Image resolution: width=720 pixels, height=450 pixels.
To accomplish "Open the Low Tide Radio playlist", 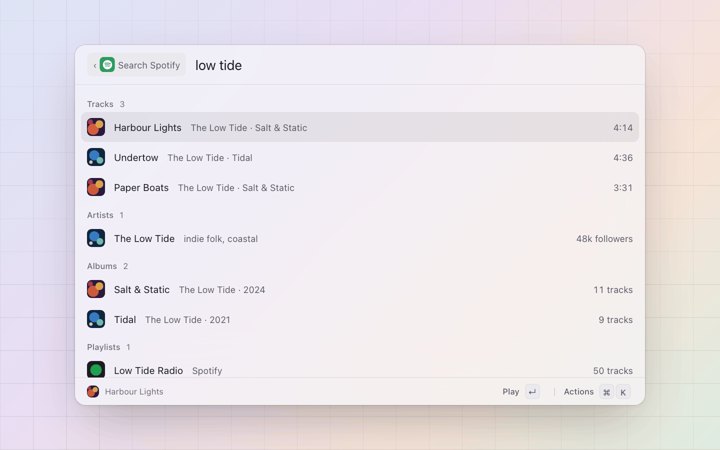I will (x=360, y=369).
